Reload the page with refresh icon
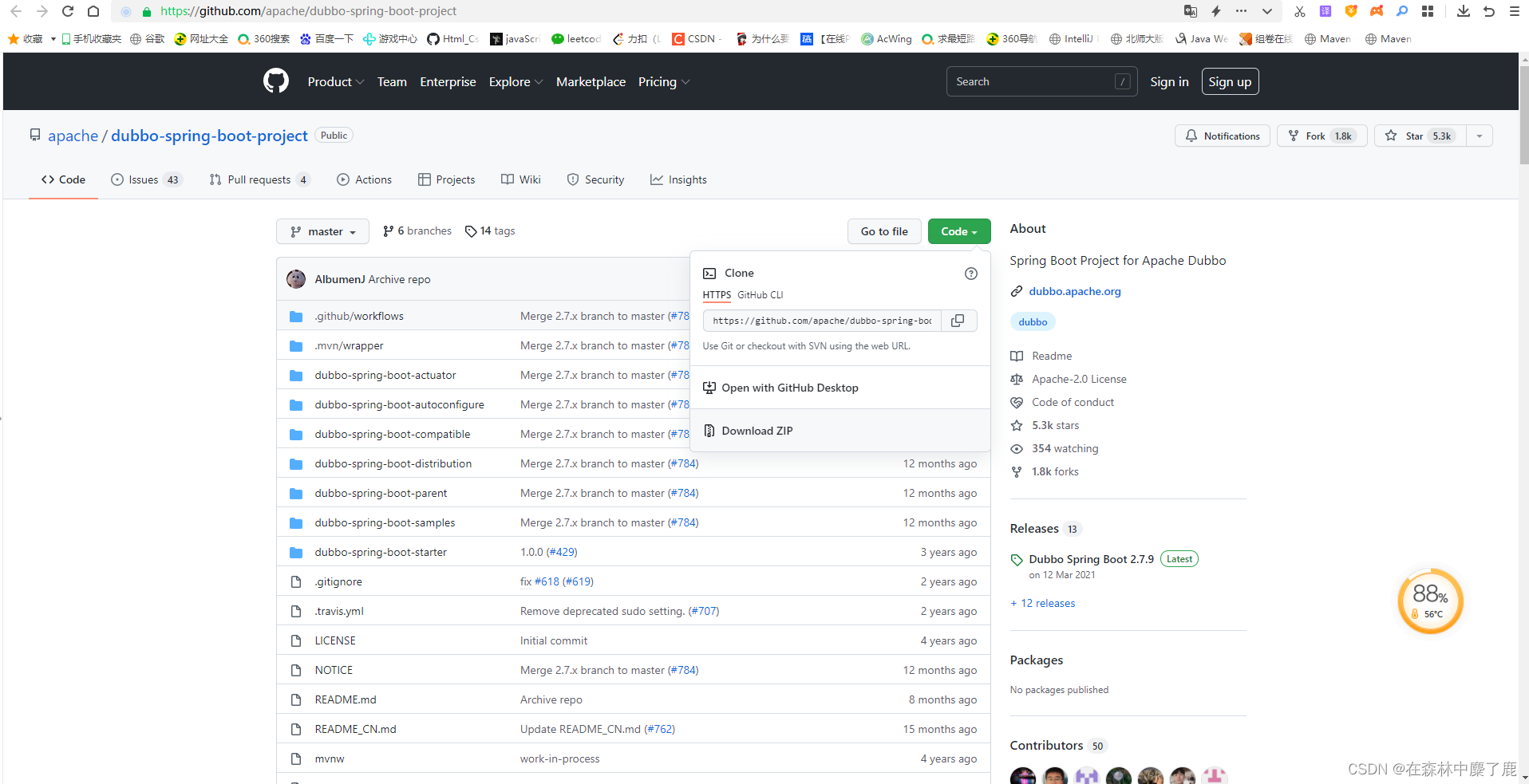1529x784 pixels. 68,11
